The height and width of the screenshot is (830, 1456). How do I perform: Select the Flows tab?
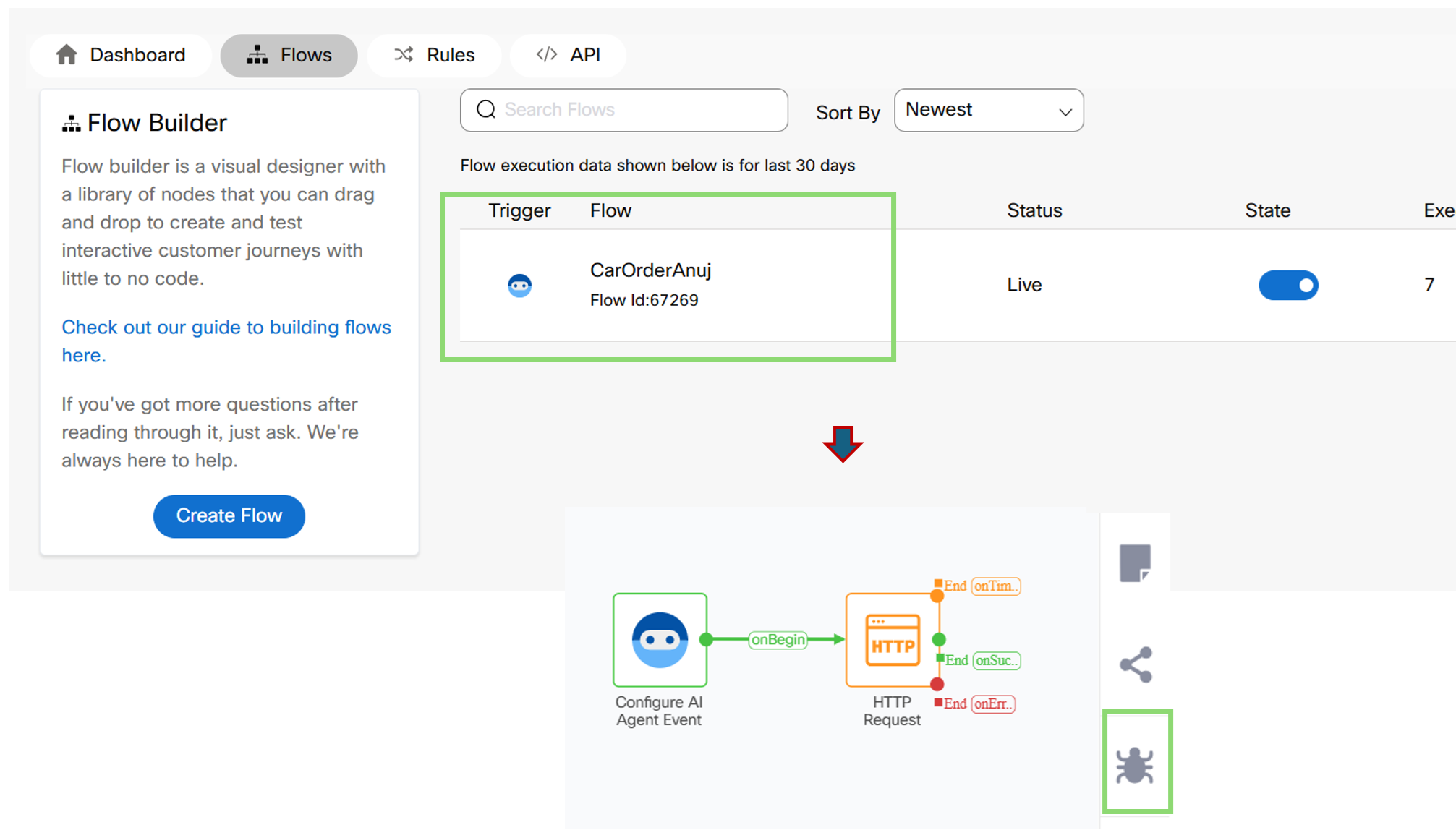[x=289, y=55]
